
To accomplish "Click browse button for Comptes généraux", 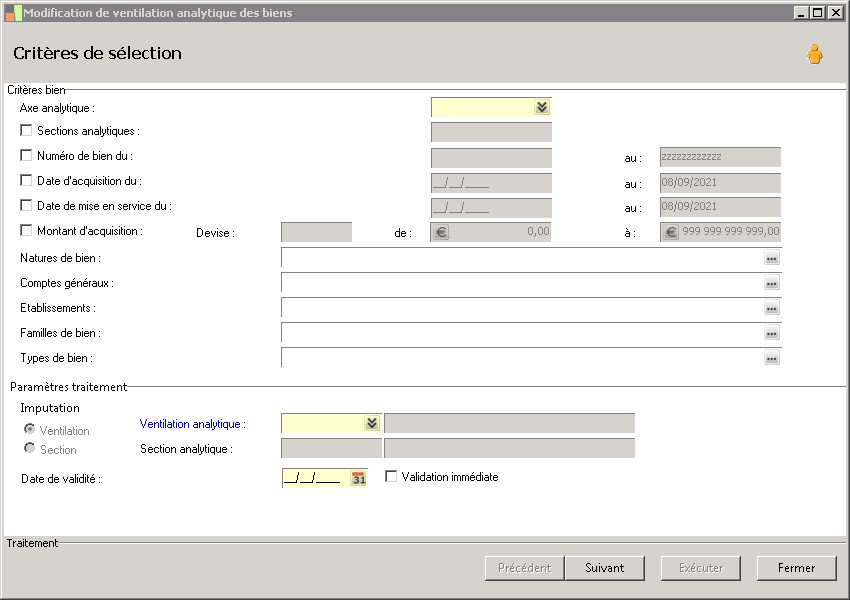I will pyautogui.click(x=771, y=283).
